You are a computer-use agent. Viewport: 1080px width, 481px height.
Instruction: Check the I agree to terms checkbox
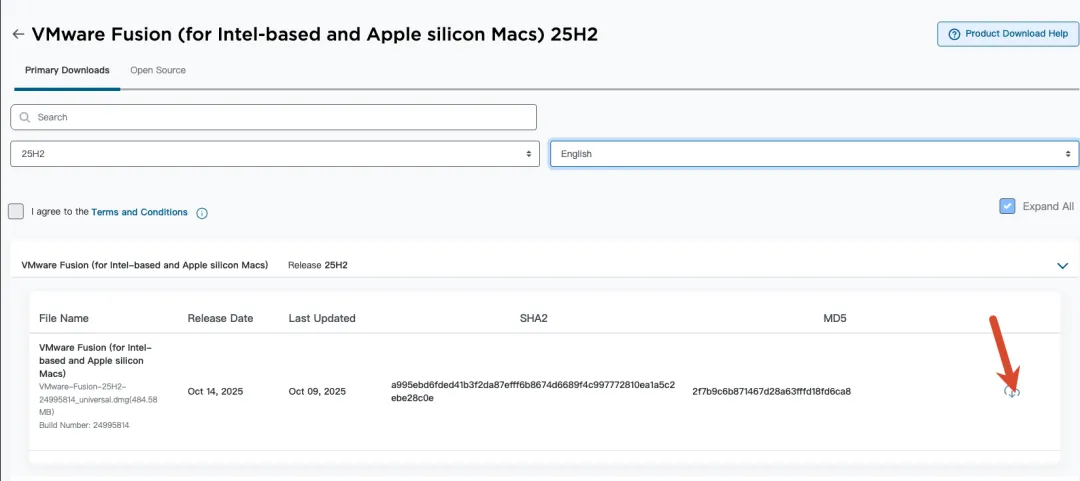point(16,212)
